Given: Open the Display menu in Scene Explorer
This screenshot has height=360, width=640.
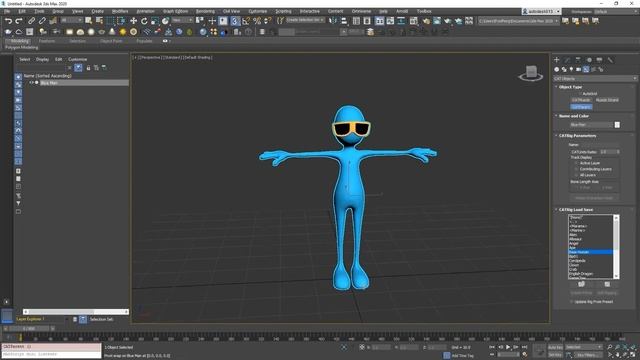Looking at the screenshot, I should (x=42, y=59).
